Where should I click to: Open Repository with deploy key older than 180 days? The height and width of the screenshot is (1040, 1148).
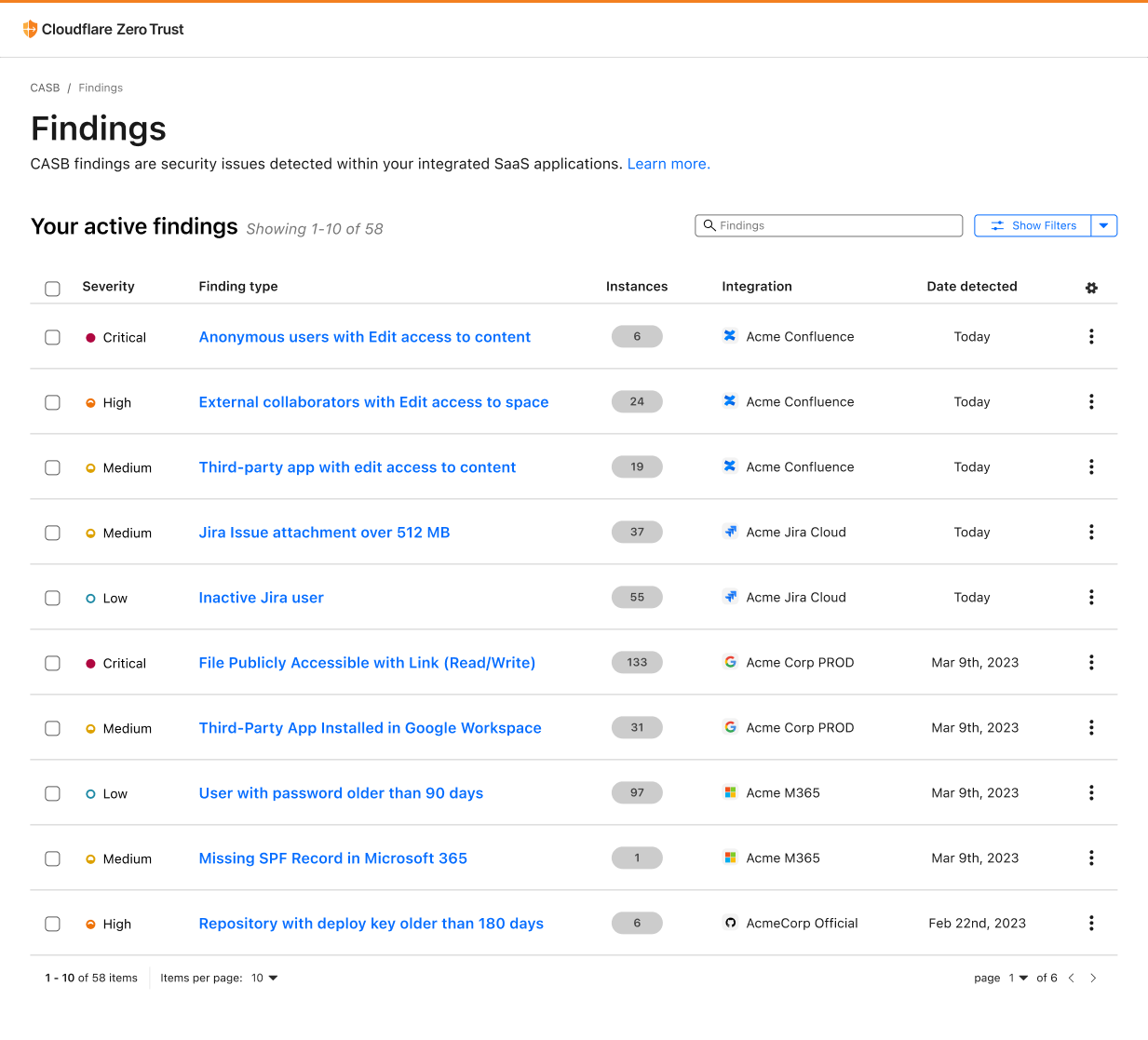click(x=371, y=924)
